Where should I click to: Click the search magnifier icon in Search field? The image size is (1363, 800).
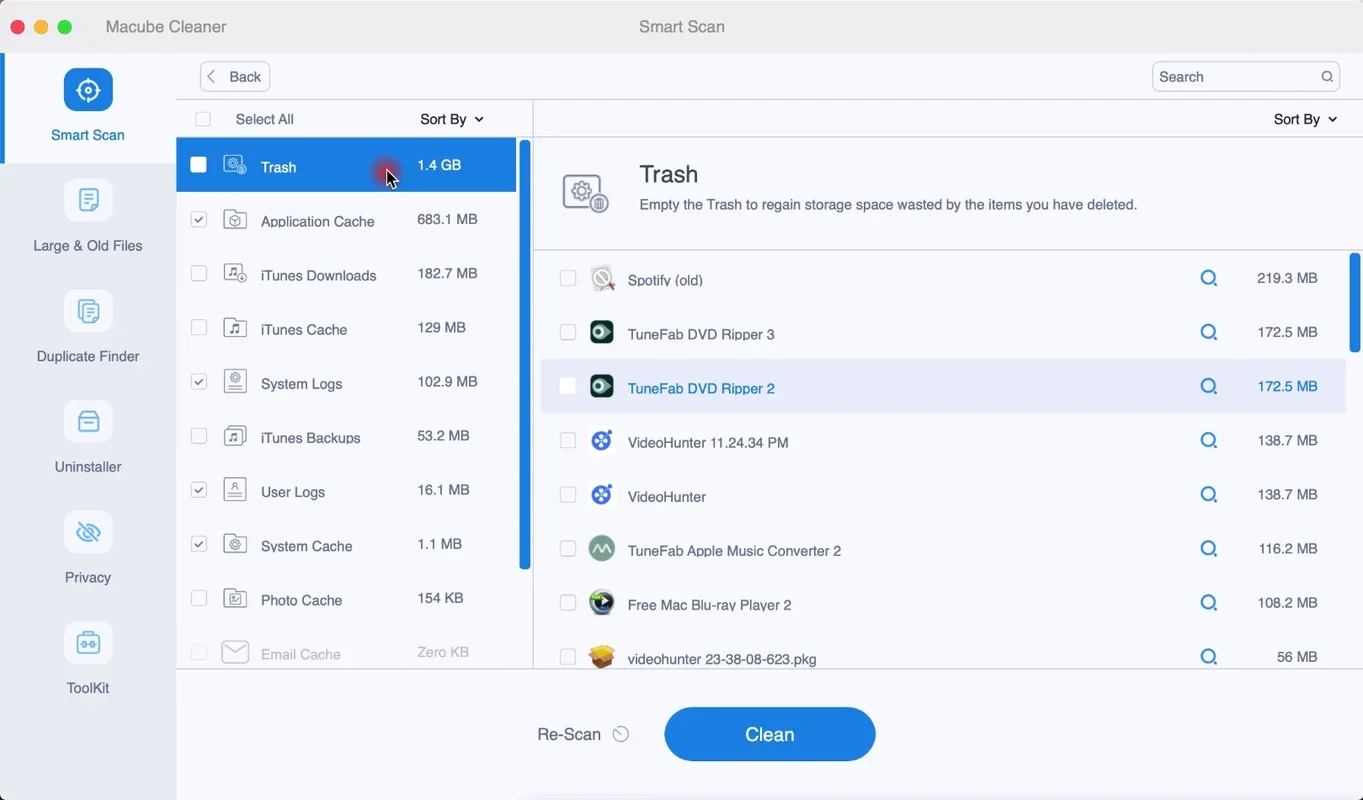coord(1327,76)
